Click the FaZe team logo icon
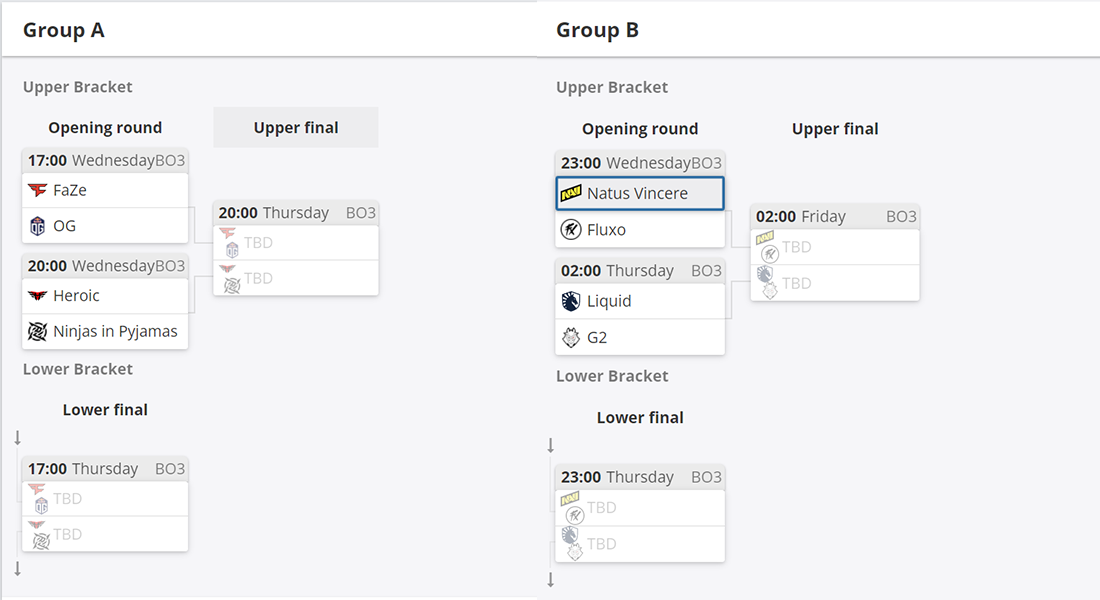Image resolution: width=1100 pixels, height=600 pixels. tap(37, 190)
